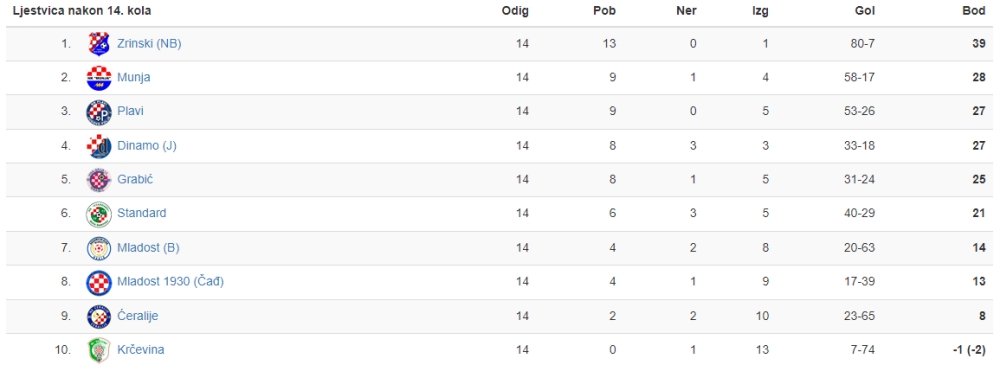Screen dimensions: 1000x365
Task: Click the Plavi club crest
Action: [99, 112]
